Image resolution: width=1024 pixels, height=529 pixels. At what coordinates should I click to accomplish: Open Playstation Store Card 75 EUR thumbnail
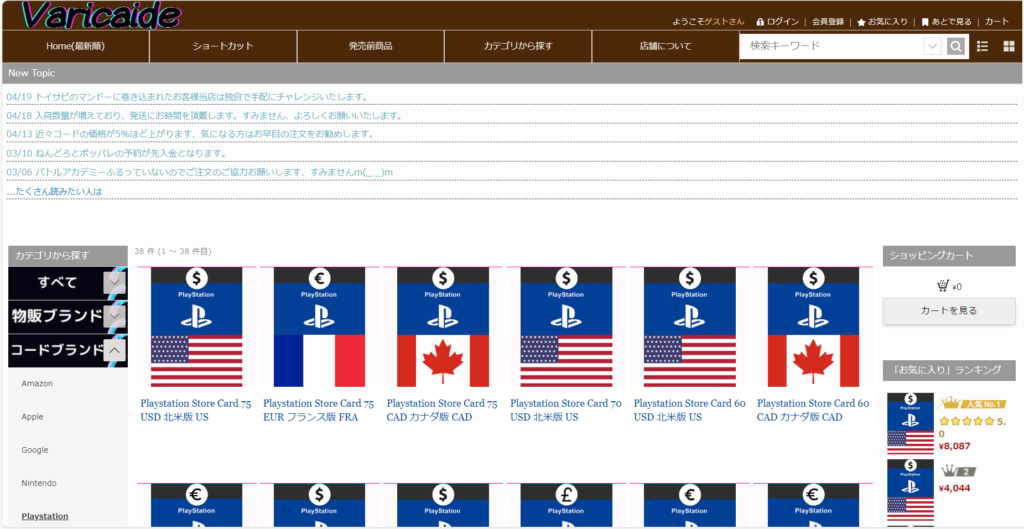(319, 327)
